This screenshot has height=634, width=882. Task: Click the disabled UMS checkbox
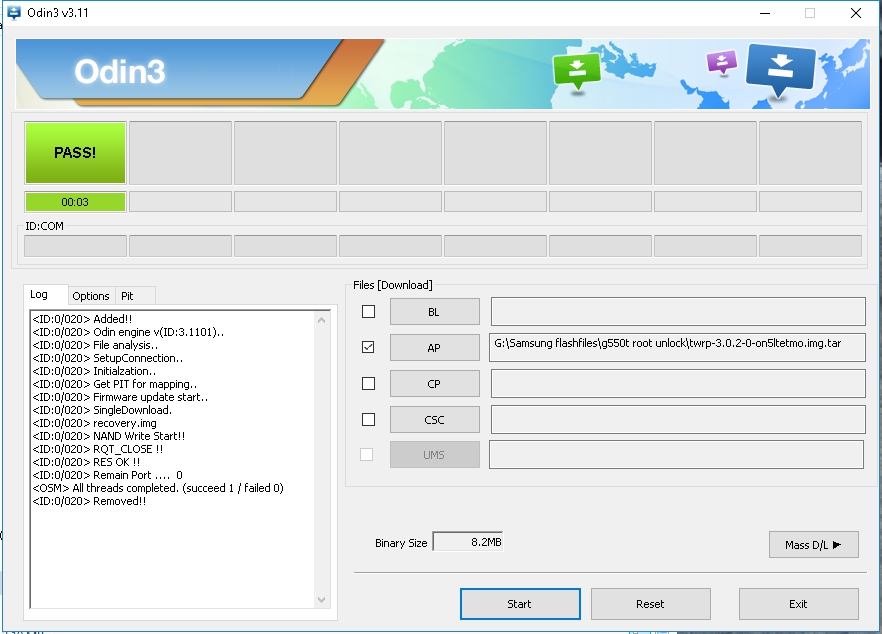point(366,455)
